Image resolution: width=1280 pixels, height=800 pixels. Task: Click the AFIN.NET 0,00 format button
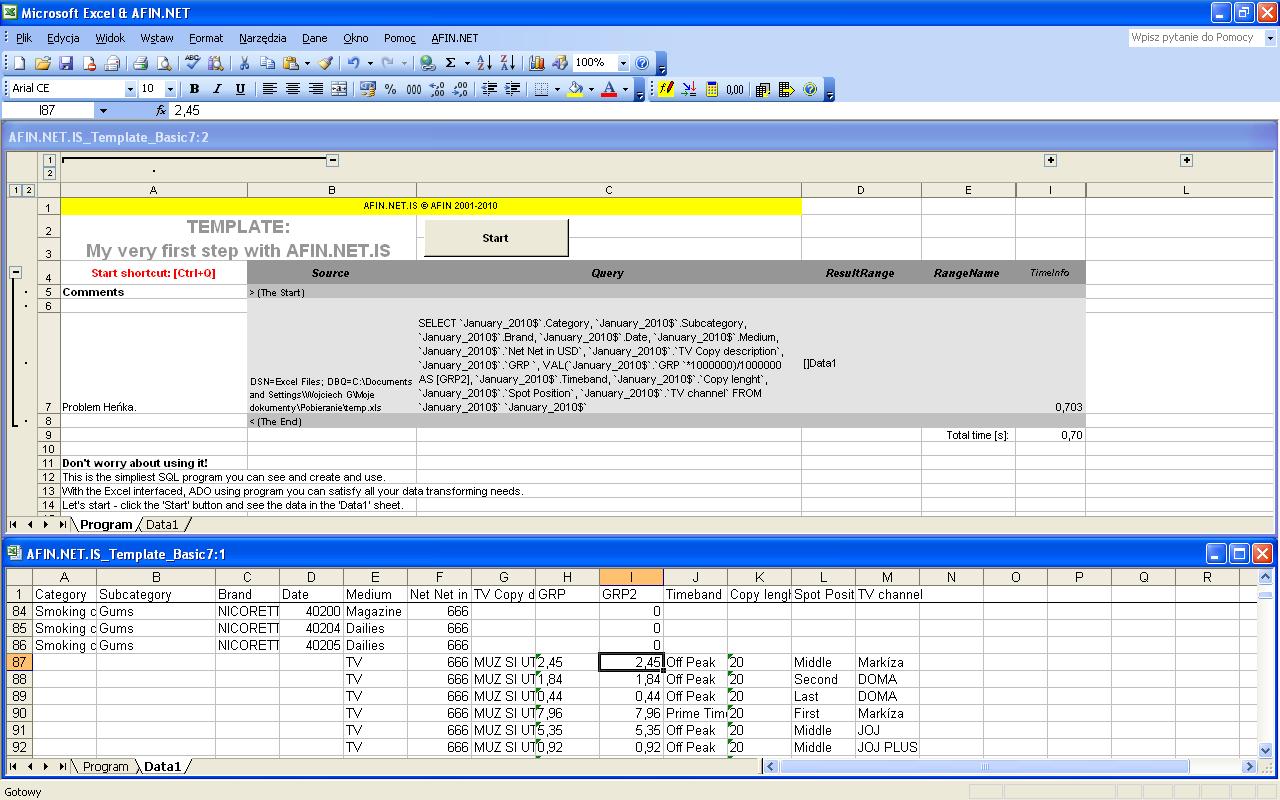pos(735,89)
